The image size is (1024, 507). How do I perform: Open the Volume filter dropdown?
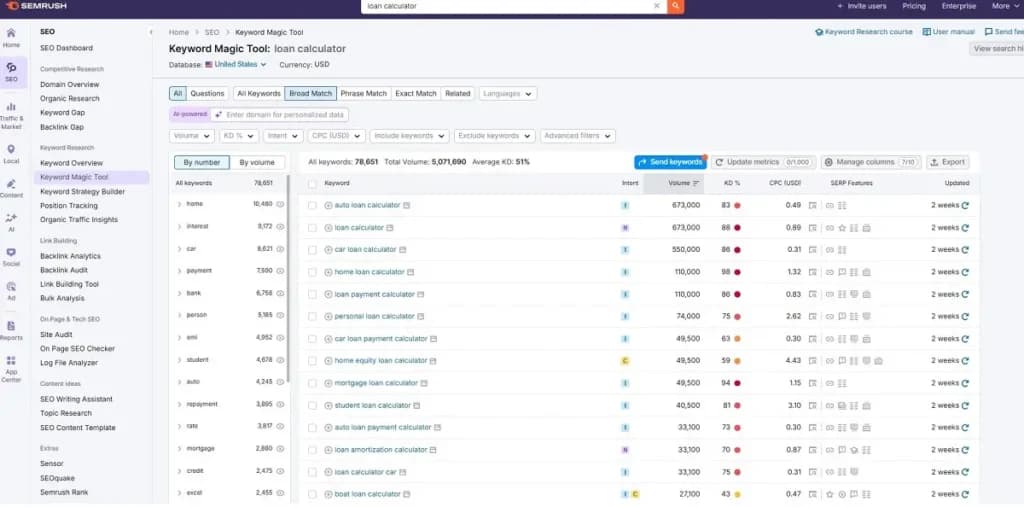[191, 136]
